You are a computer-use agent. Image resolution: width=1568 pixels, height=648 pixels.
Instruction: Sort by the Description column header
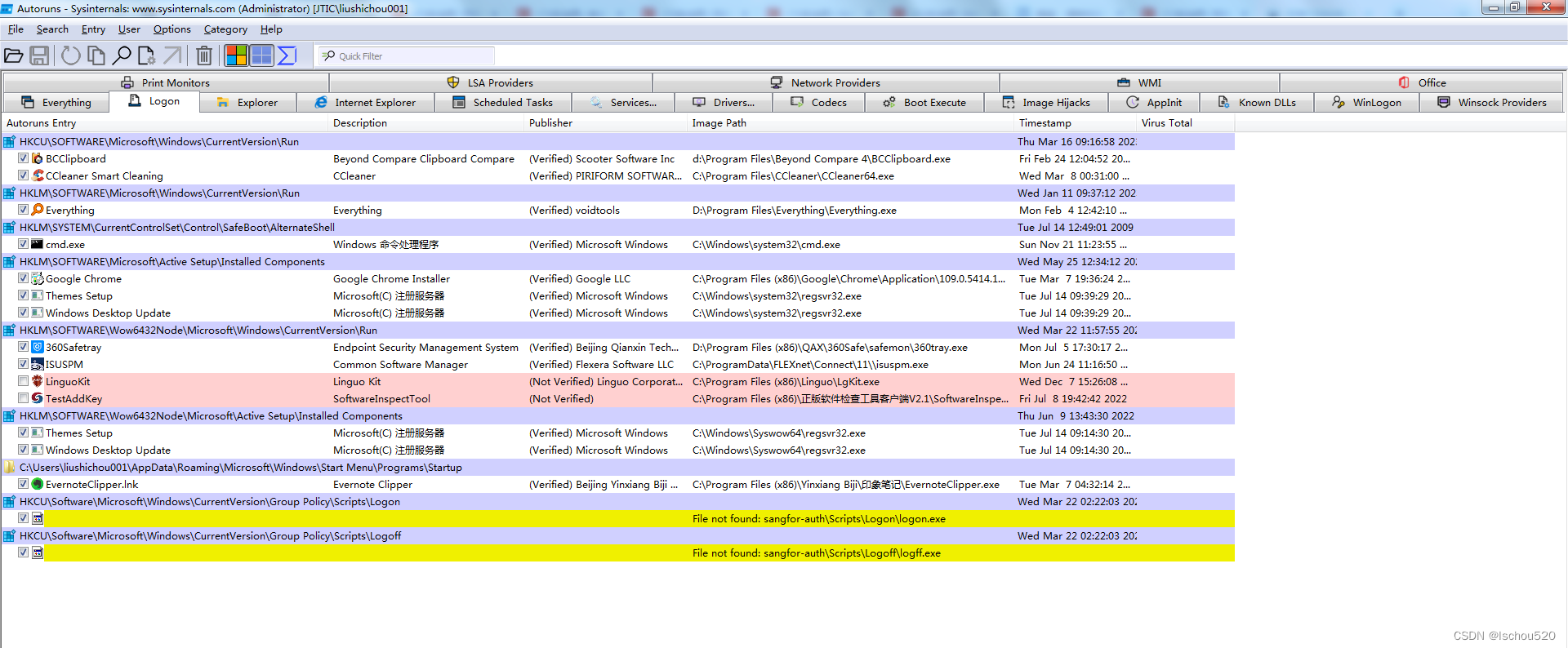click(426, 123)
